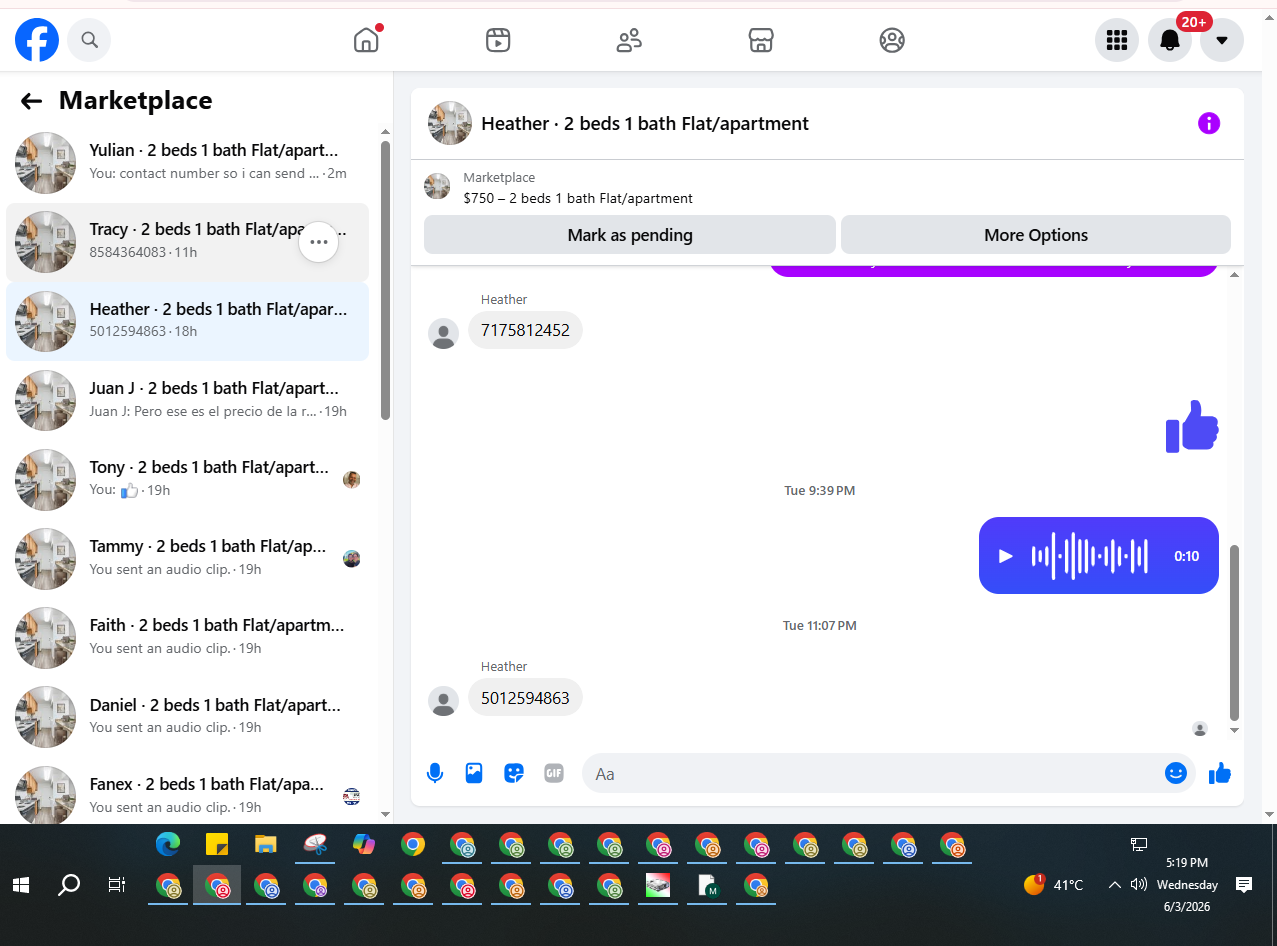
Task: Click Heather's avatar beside 5012594863 message
Action: 443,701
